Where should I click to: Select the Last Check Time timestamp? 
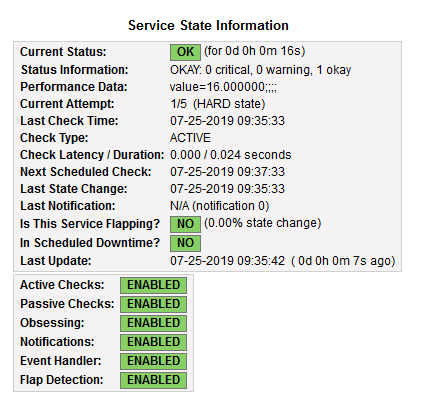(227, 121)
